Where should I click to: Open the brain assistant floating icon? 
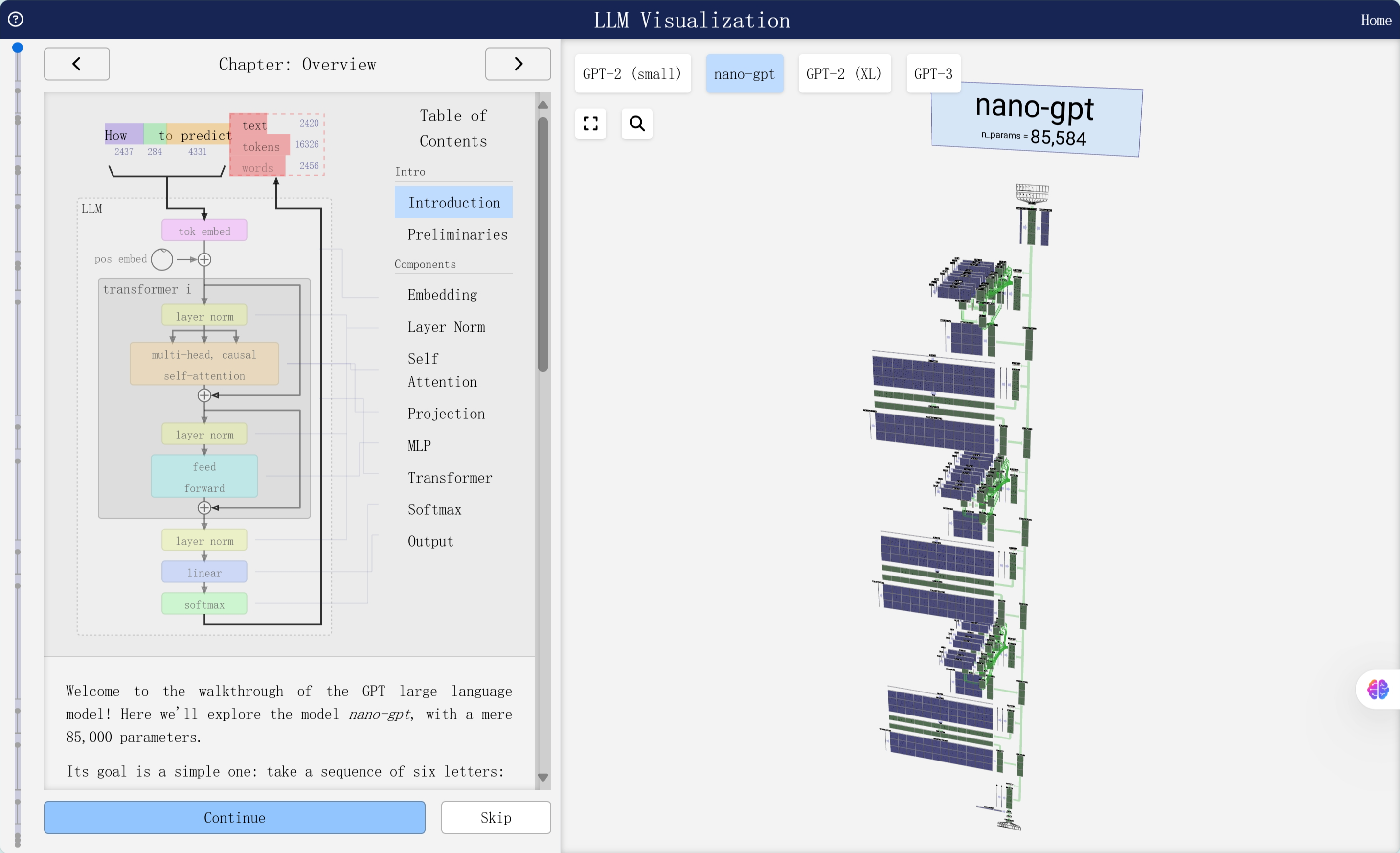(1378, 690)
